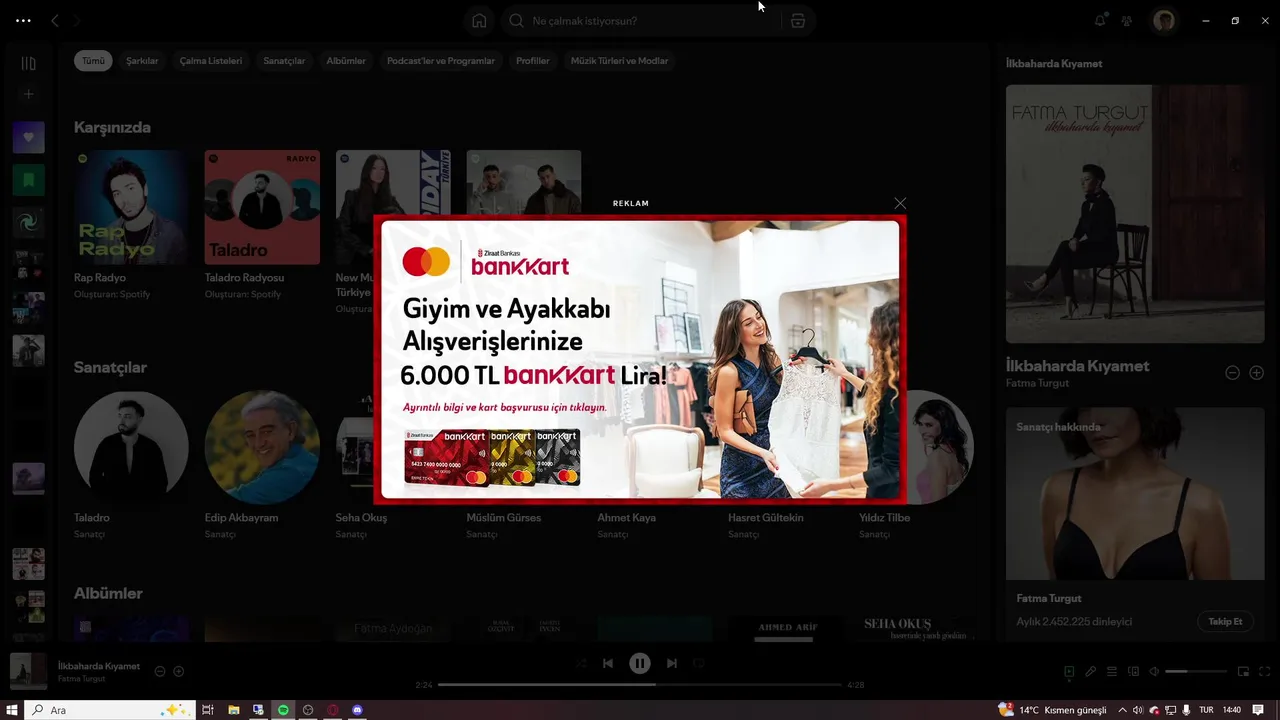Open the Rap Radyo cover thumbnail

(131, 207)
